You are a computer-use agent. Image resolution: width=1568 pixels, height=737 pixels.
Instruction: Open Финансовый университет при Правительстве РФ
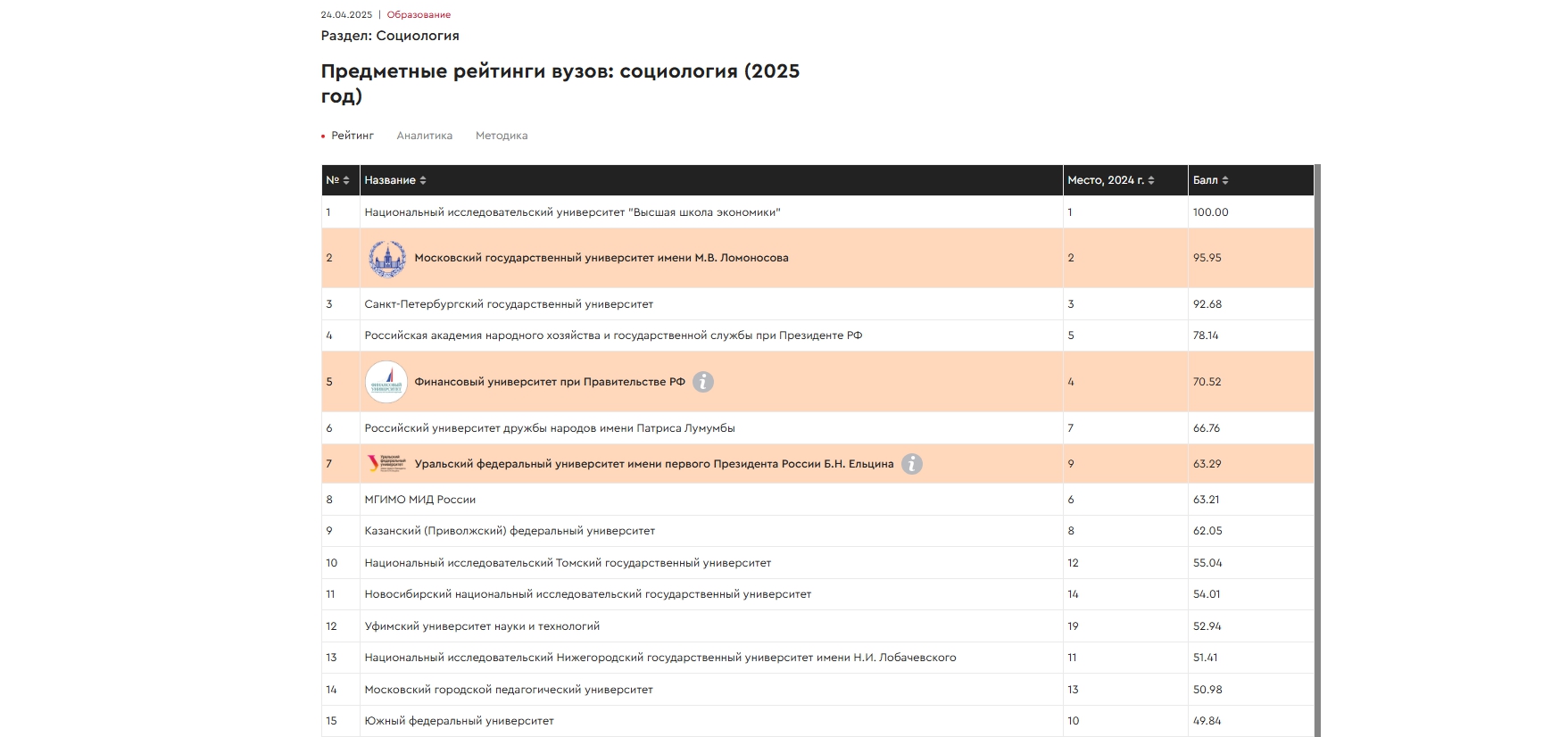[x=550, y=382]
